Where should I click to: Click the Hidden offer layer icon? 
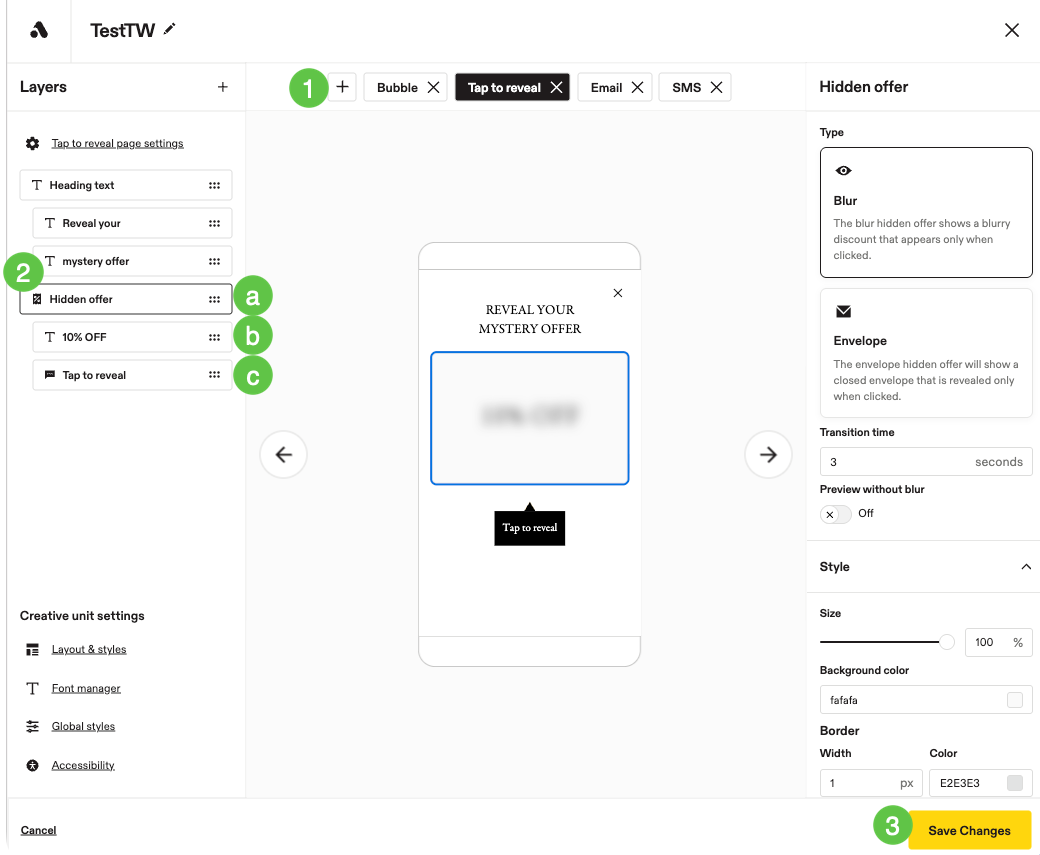37,299
